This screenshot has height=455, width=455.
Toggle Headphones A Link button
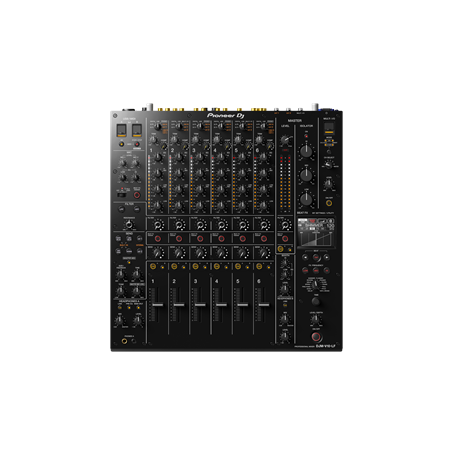[x=120, y=307]
